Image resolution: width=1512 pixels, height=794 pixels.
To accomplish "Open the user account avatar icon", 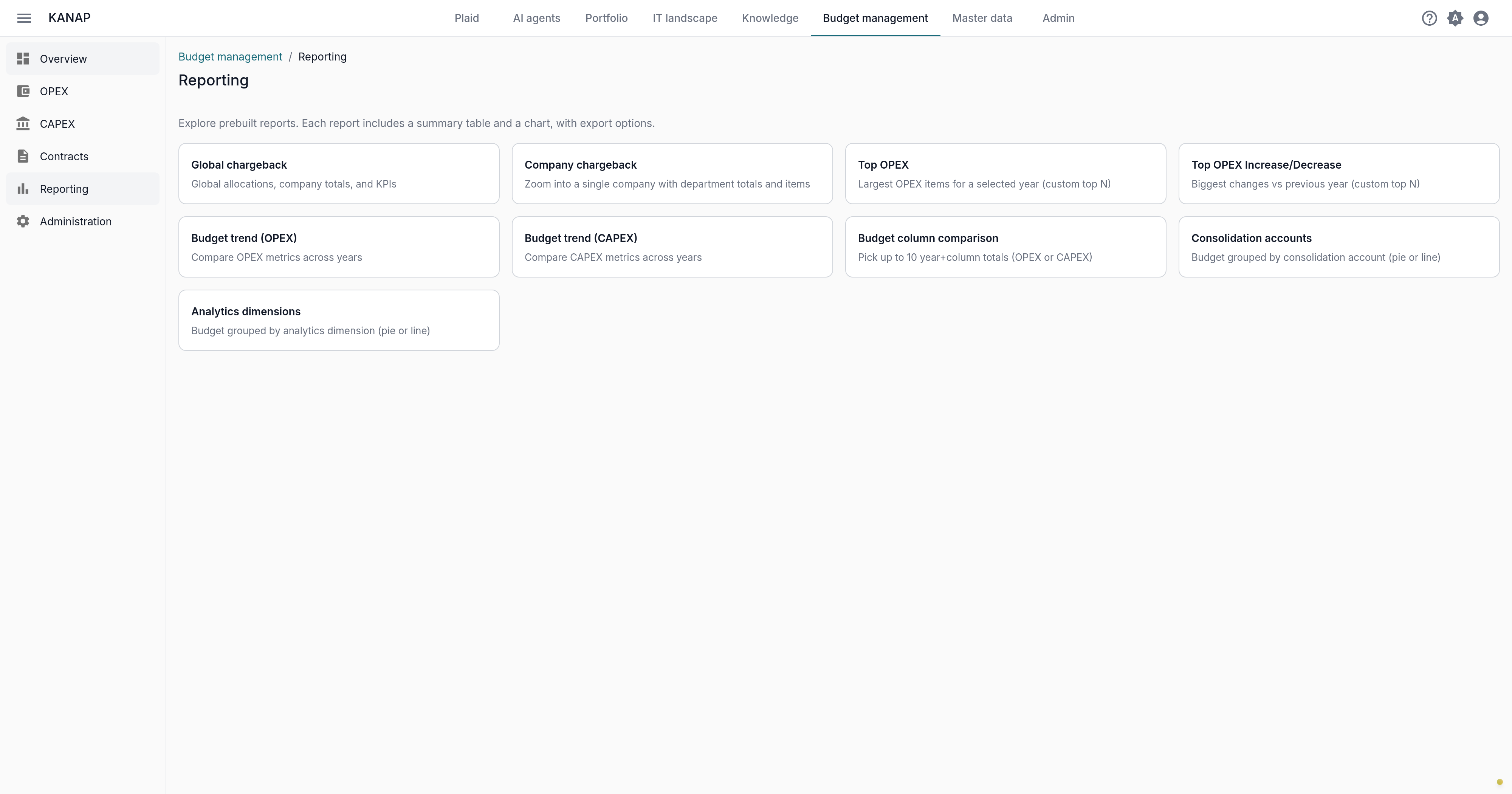I will click(1481, 18).
